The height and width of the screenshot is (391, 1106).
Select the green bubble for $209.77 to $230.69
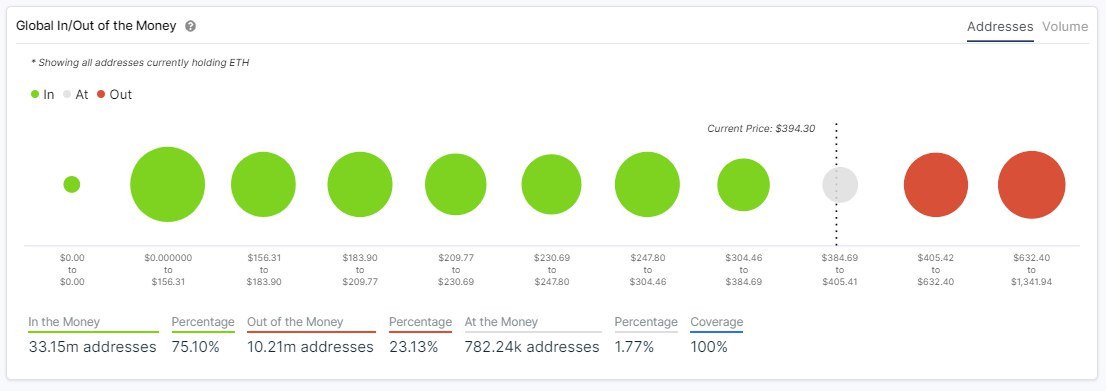coord(456,184)
